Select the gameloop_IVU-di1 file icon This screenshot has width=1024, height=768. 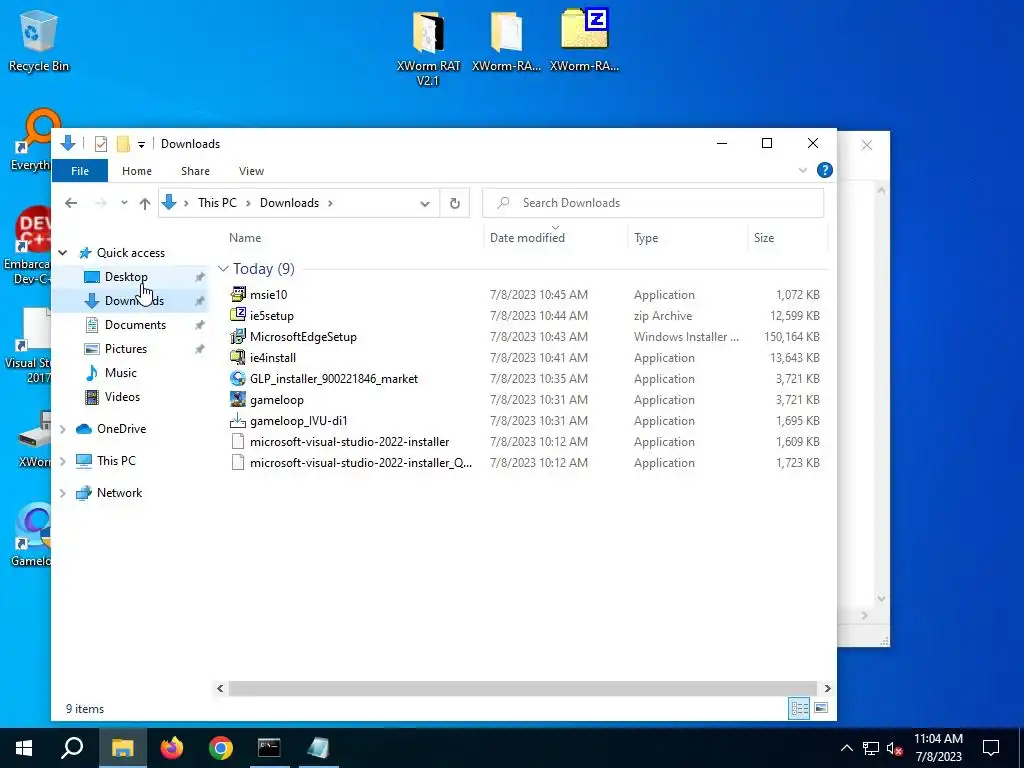pos(238,421)
